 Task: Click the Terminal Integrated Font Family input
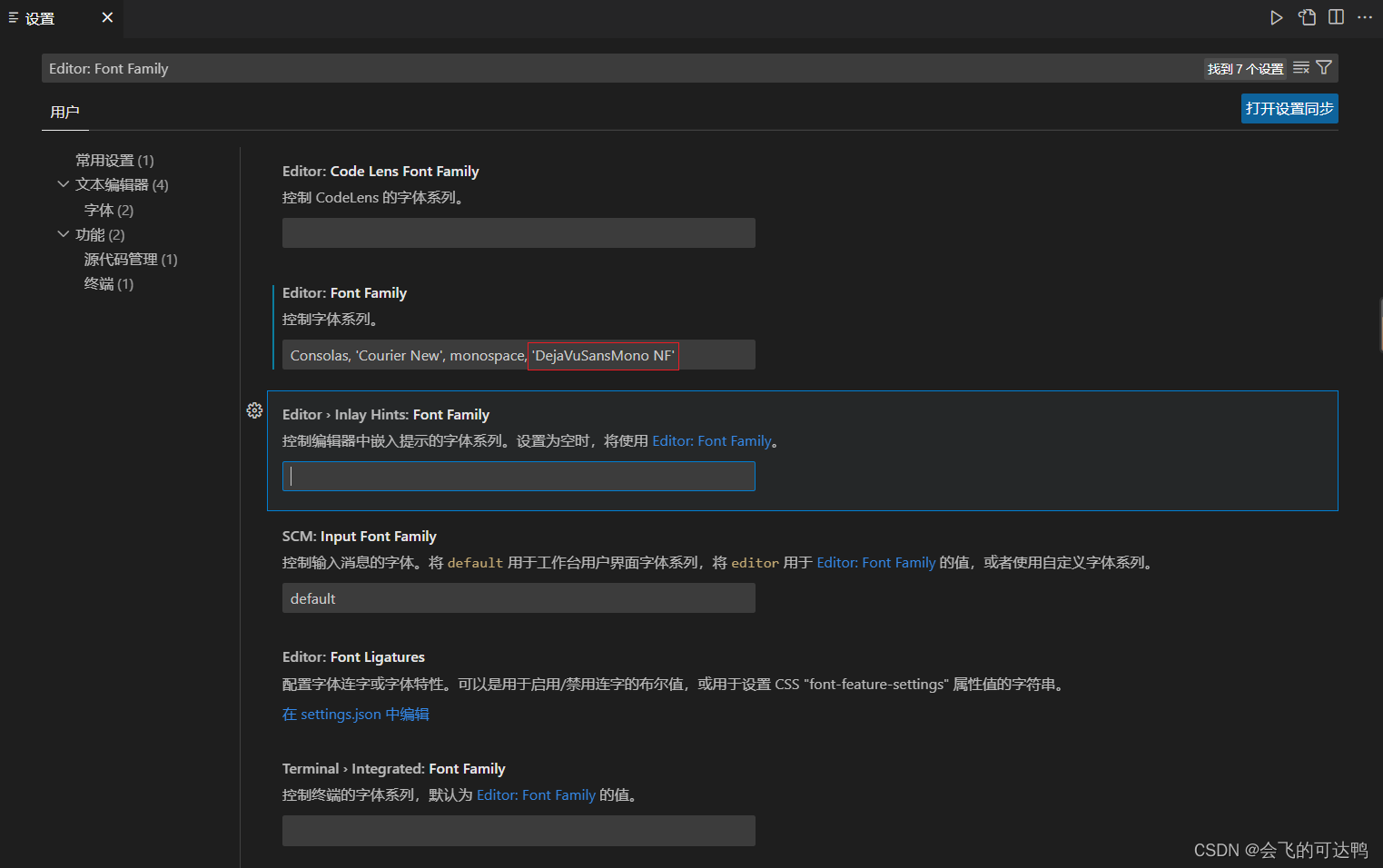(519, 831)
